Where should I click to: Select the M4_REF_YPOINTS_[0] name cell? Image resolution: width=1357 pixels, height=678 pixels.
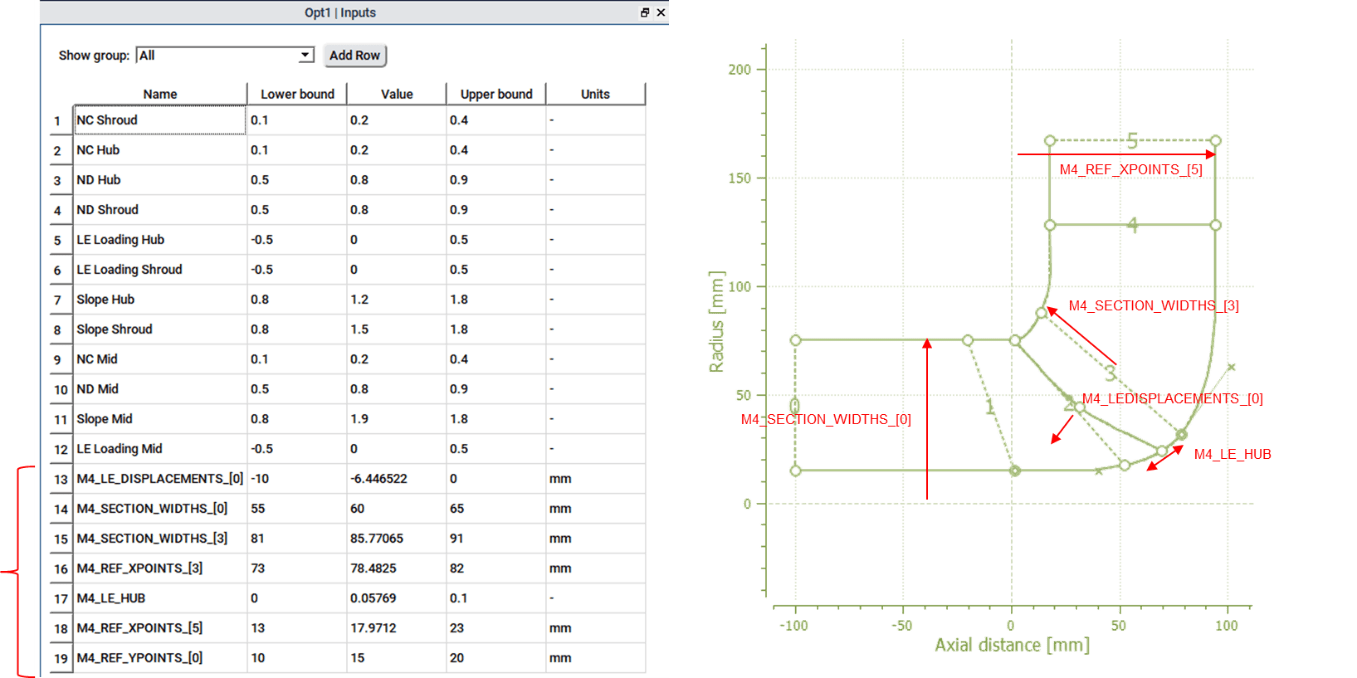click(160, 658)
